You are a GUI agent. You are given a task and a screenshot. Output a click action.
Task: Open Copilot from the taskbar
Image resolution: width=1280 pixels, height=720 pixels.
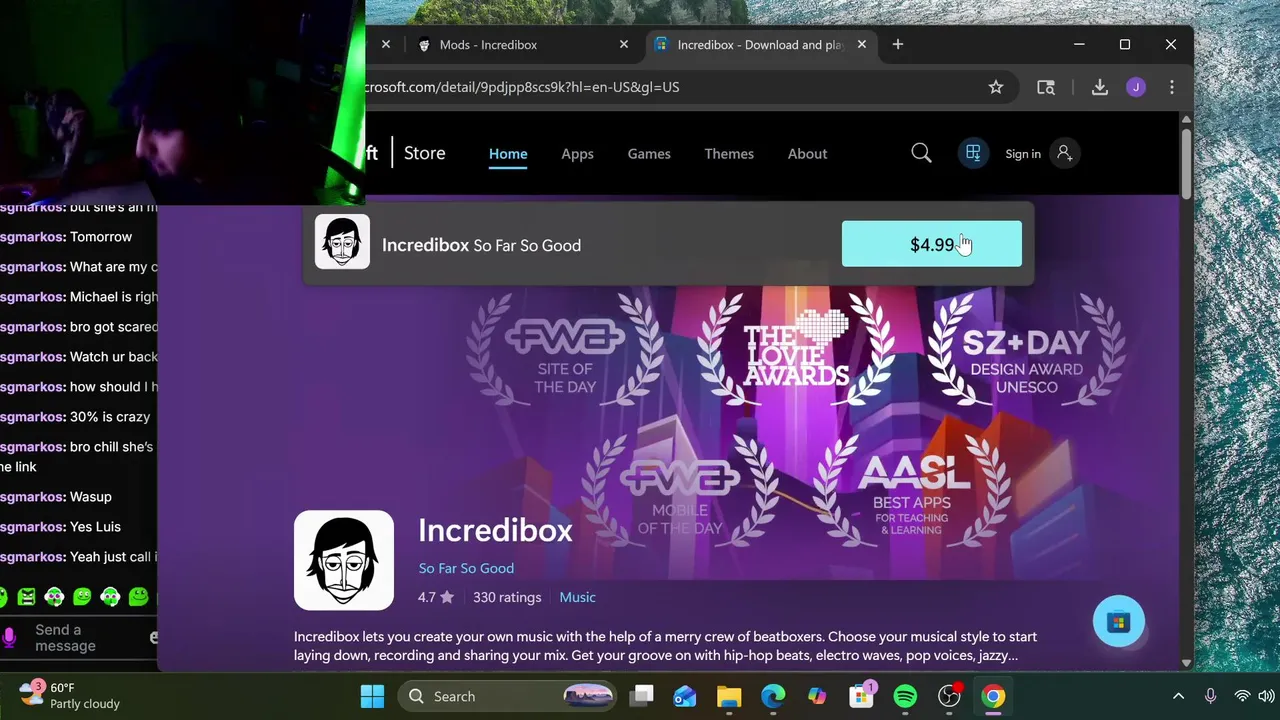(x=817, y=696)
